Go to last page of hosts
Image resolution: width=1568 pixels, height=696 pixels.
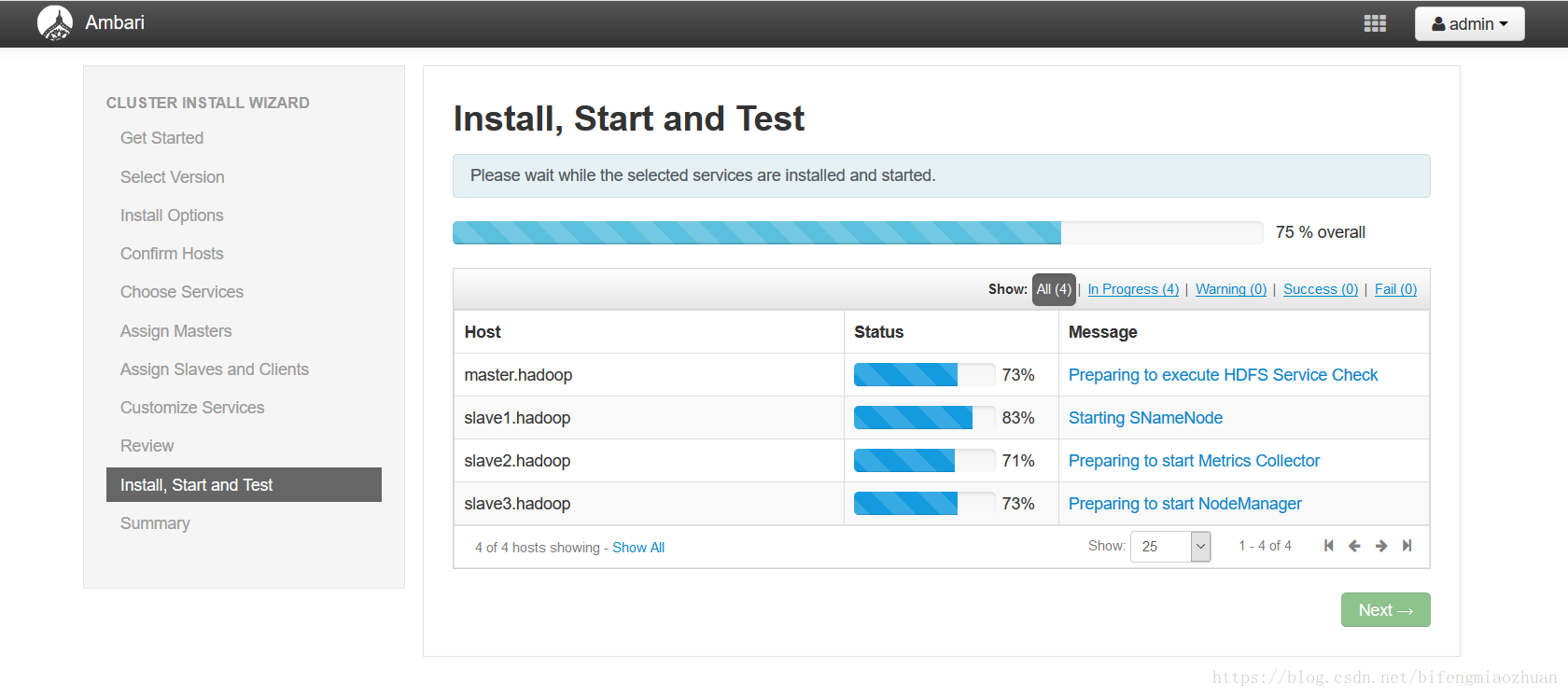[x=1407, y=546]
